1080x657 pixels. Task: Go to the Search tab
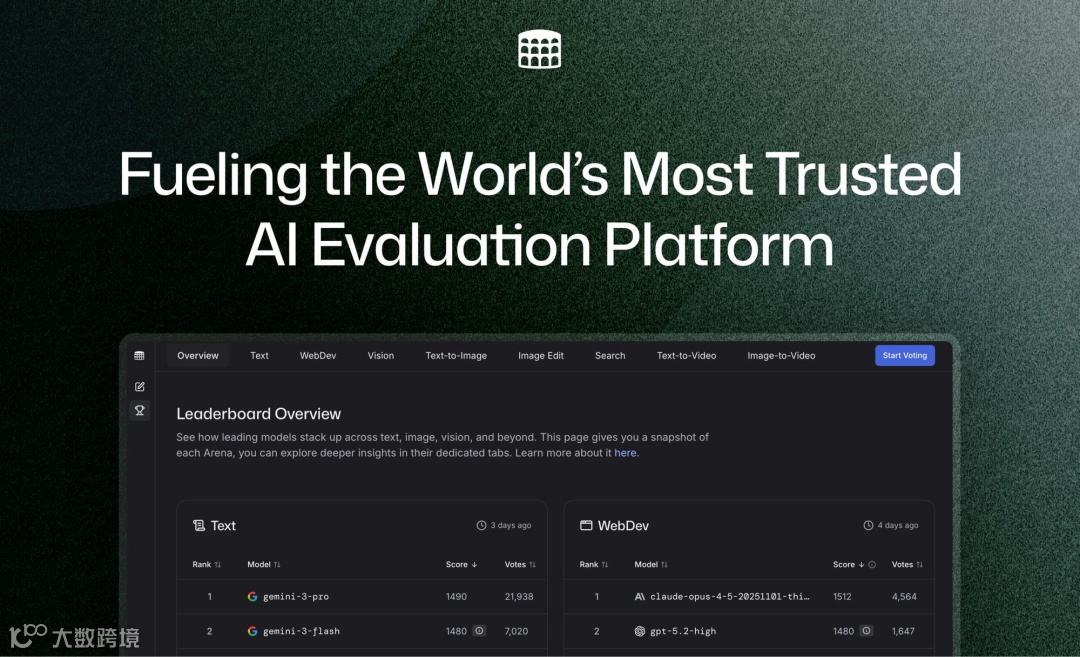point(610,355)
